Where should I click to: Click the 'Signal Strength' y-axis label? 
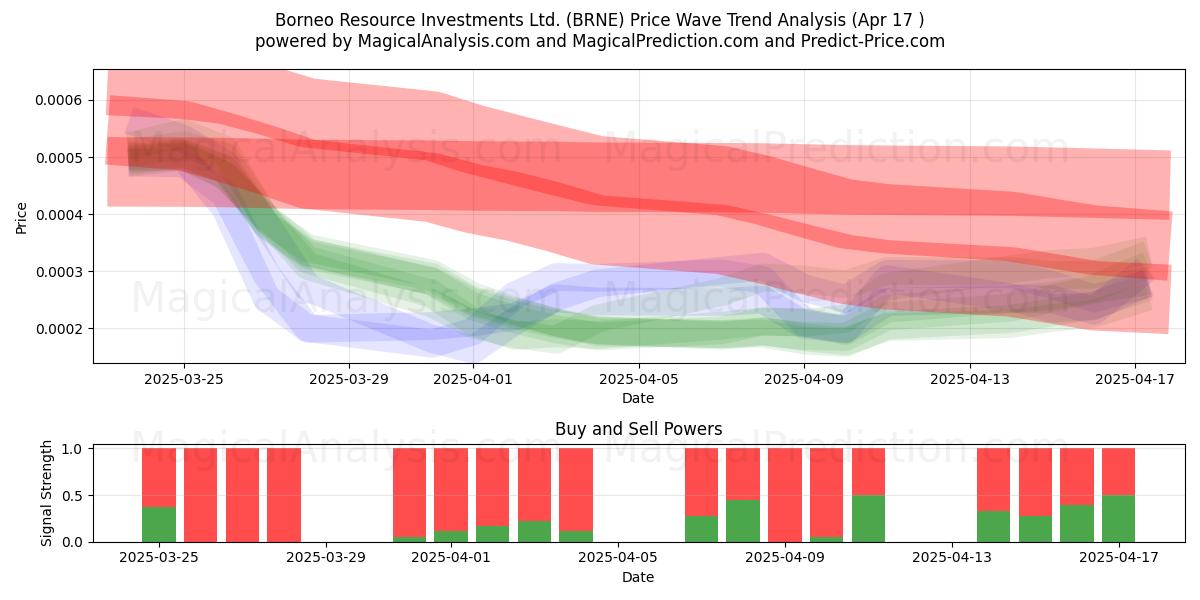pos(47,495)
